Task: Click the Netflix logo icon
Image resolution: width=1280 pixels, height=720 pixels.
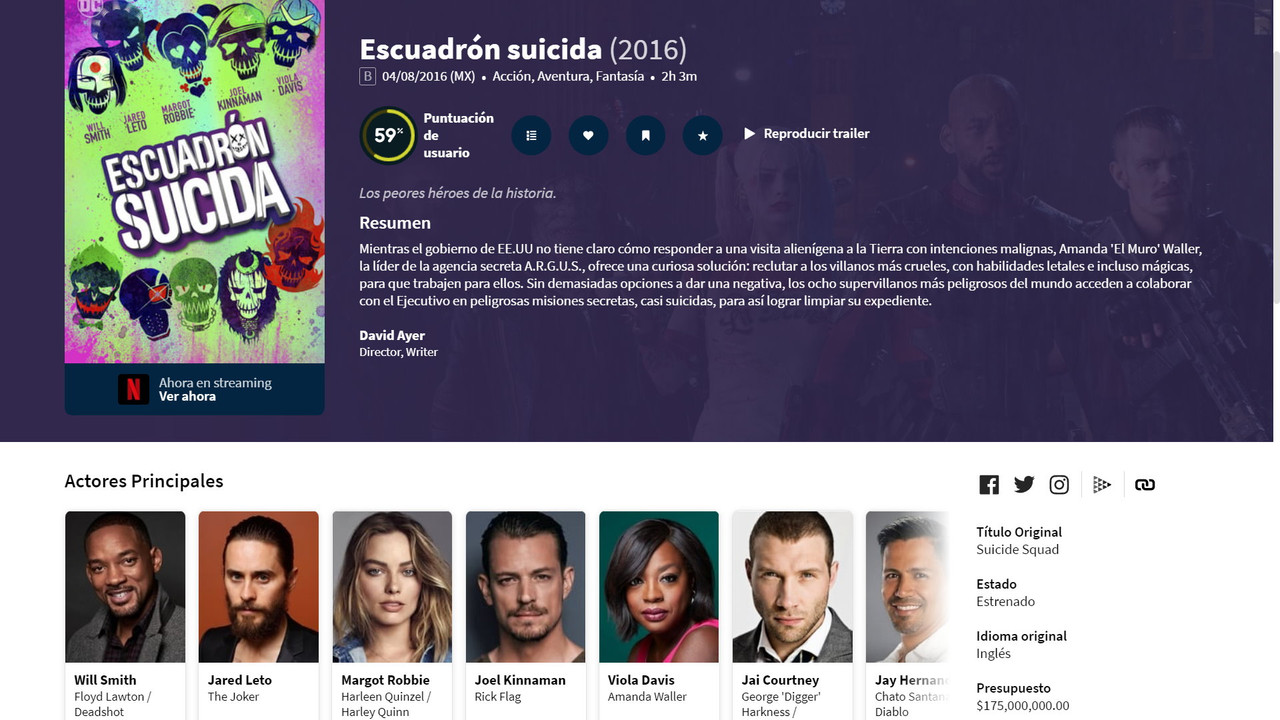Action: [x=133, y=389]
